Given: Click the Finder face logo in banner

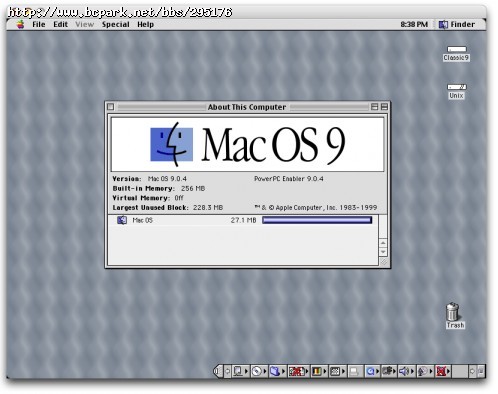Looking at the screenshot, I should (171, 144).
